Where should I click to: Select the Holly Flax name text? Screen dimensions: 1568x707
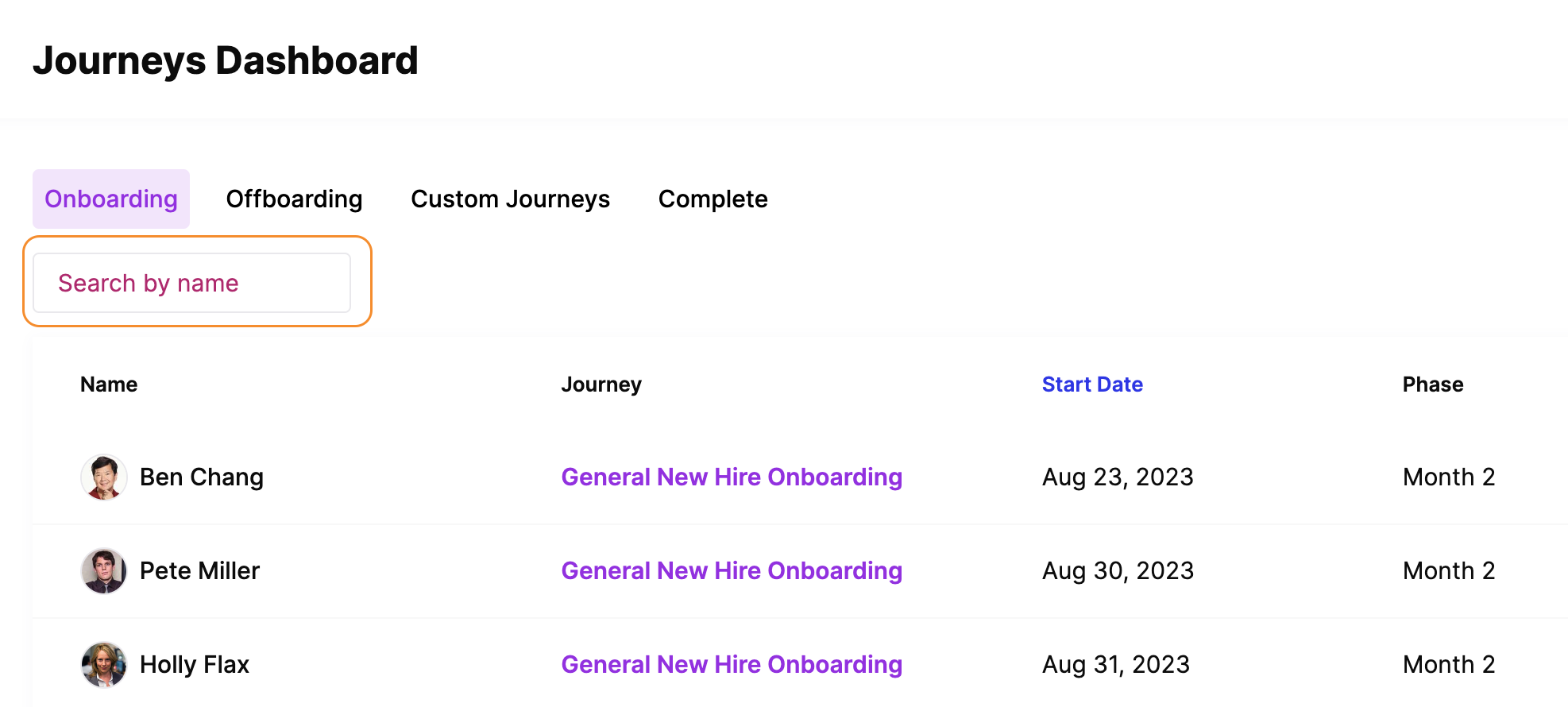pyautogui.click(x=195, y=664)
